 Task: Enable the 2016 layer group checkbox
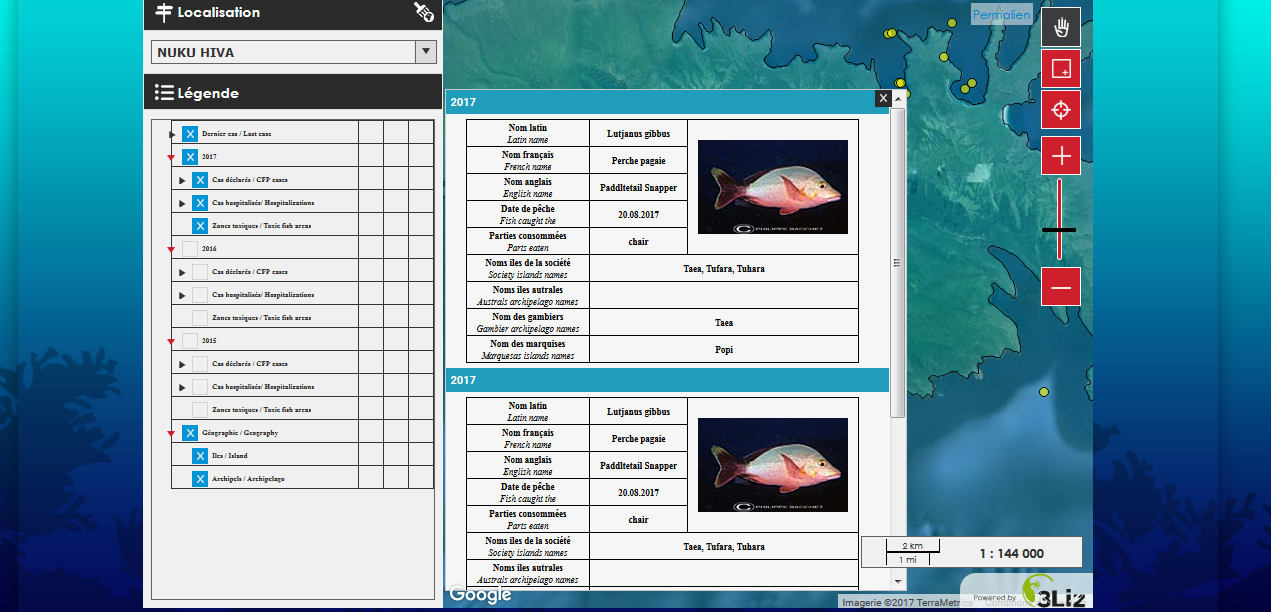(190, 249)
